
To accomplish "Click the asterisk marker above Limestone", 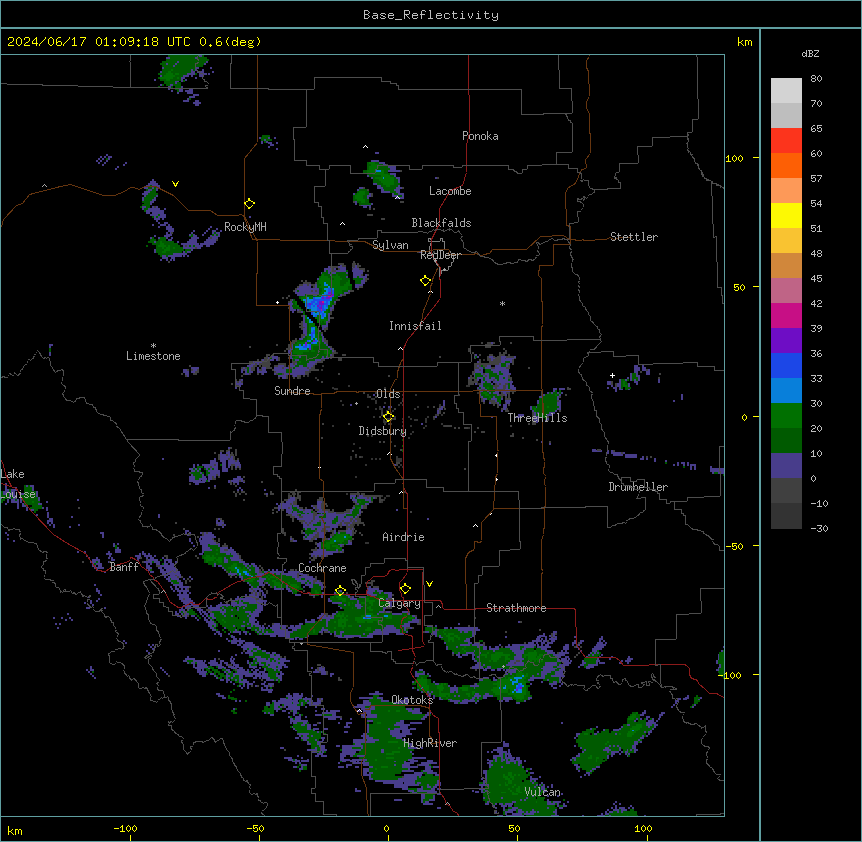I will tap(153, 346).
